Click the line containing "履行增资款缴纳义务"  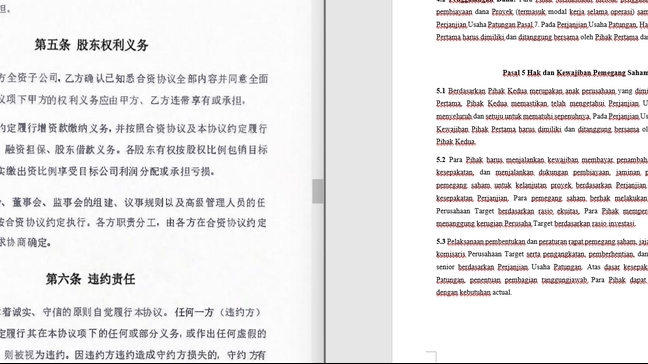134,129
